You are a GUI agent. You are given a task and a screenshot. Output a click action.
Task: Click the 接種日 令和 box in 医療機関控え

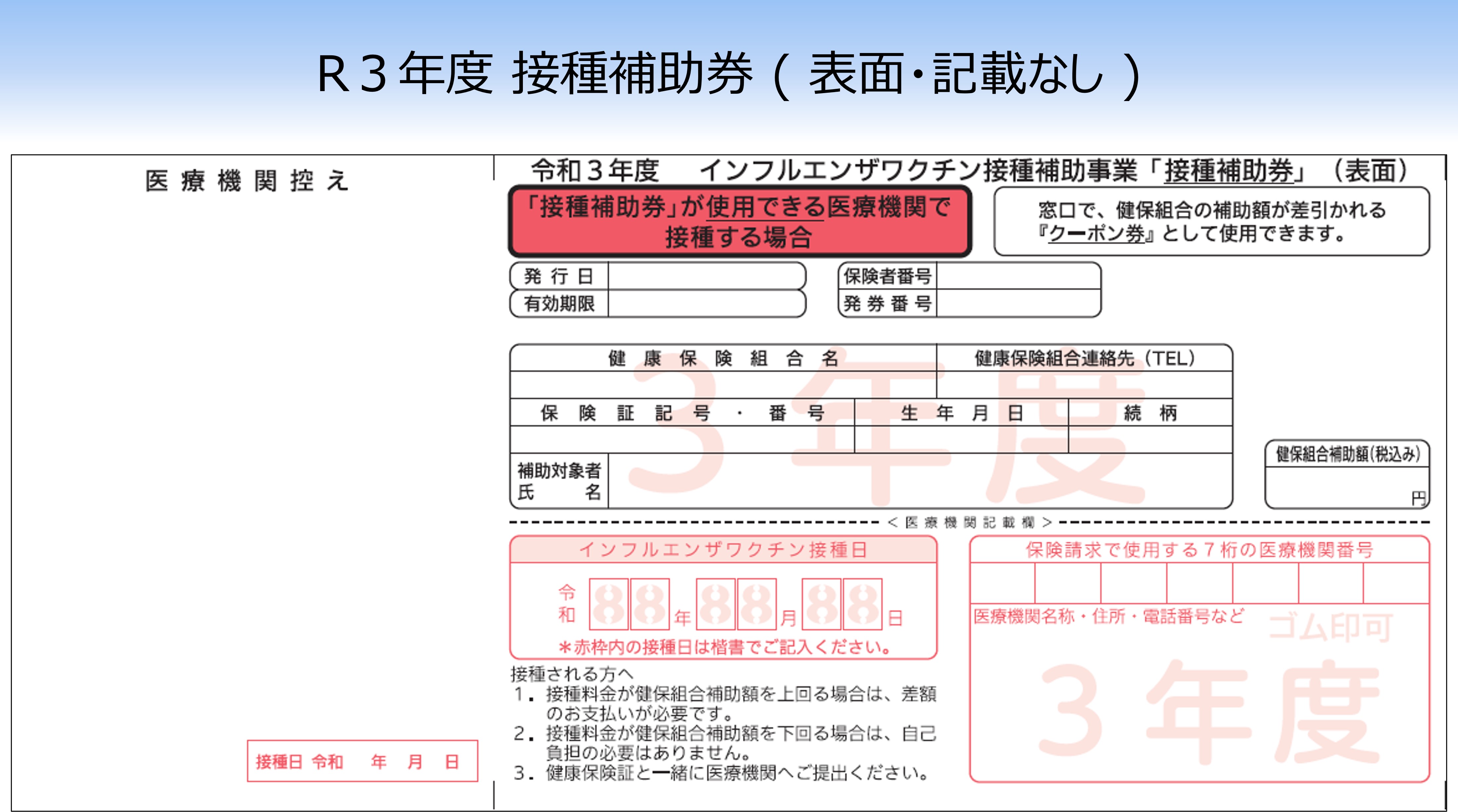pyautogui.click(x=362, y=761)
